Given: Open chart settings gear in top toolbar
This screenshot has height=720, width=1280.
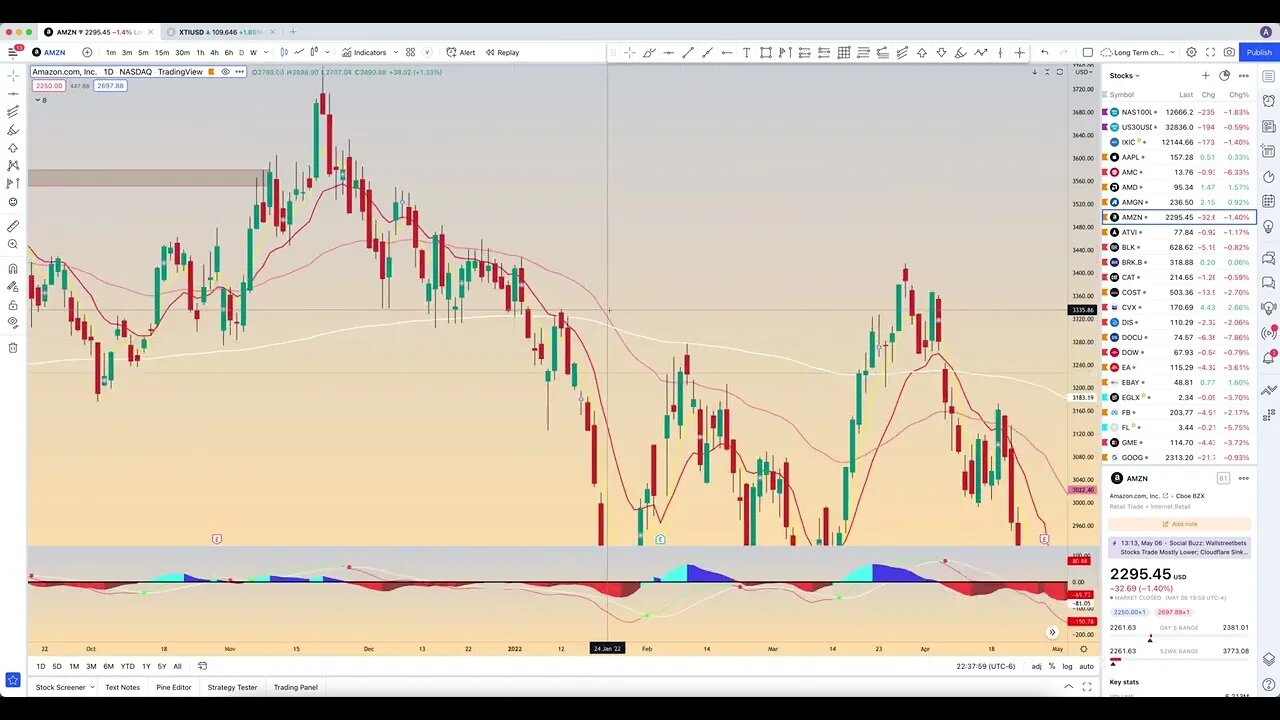Looking at the screenshot, I should tap(1191, 52).
